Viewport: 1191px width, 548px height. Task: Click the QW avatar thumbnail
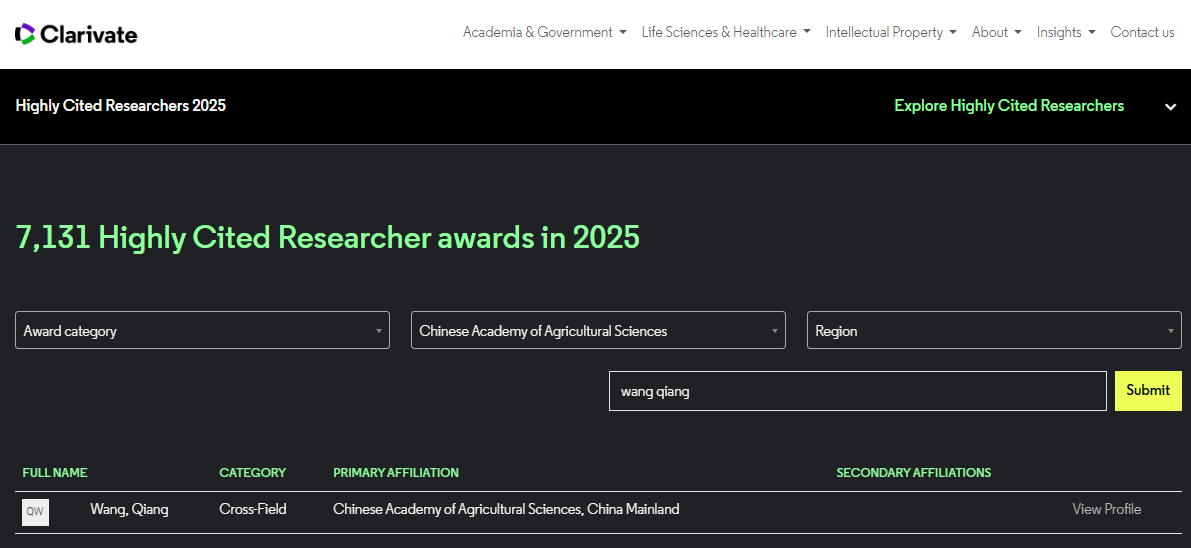[x=35, y=512]
